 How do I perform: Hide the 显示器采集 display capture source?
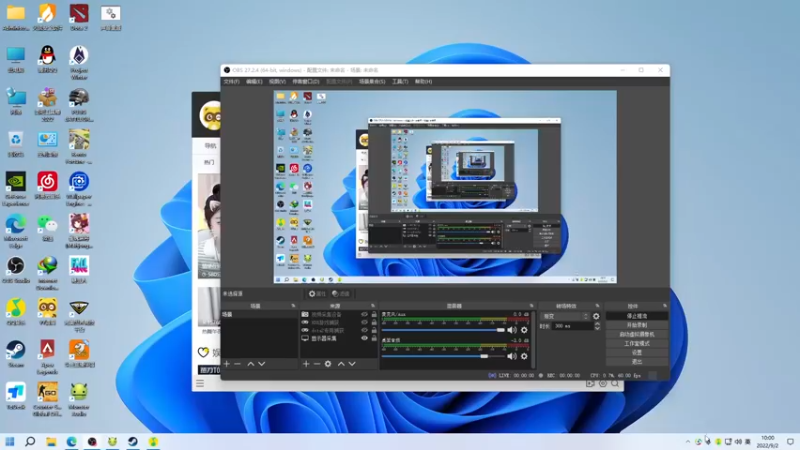tap(364, 338)
